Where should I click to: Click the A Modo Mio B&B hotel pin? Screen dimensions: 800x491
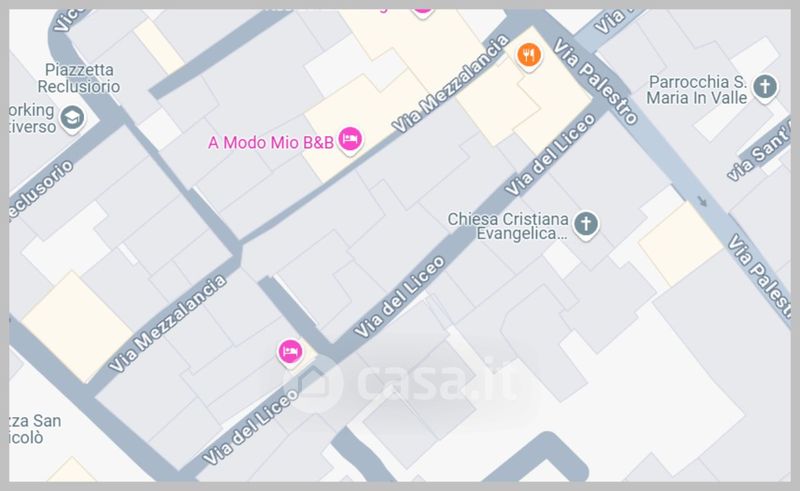coord(350,140)
